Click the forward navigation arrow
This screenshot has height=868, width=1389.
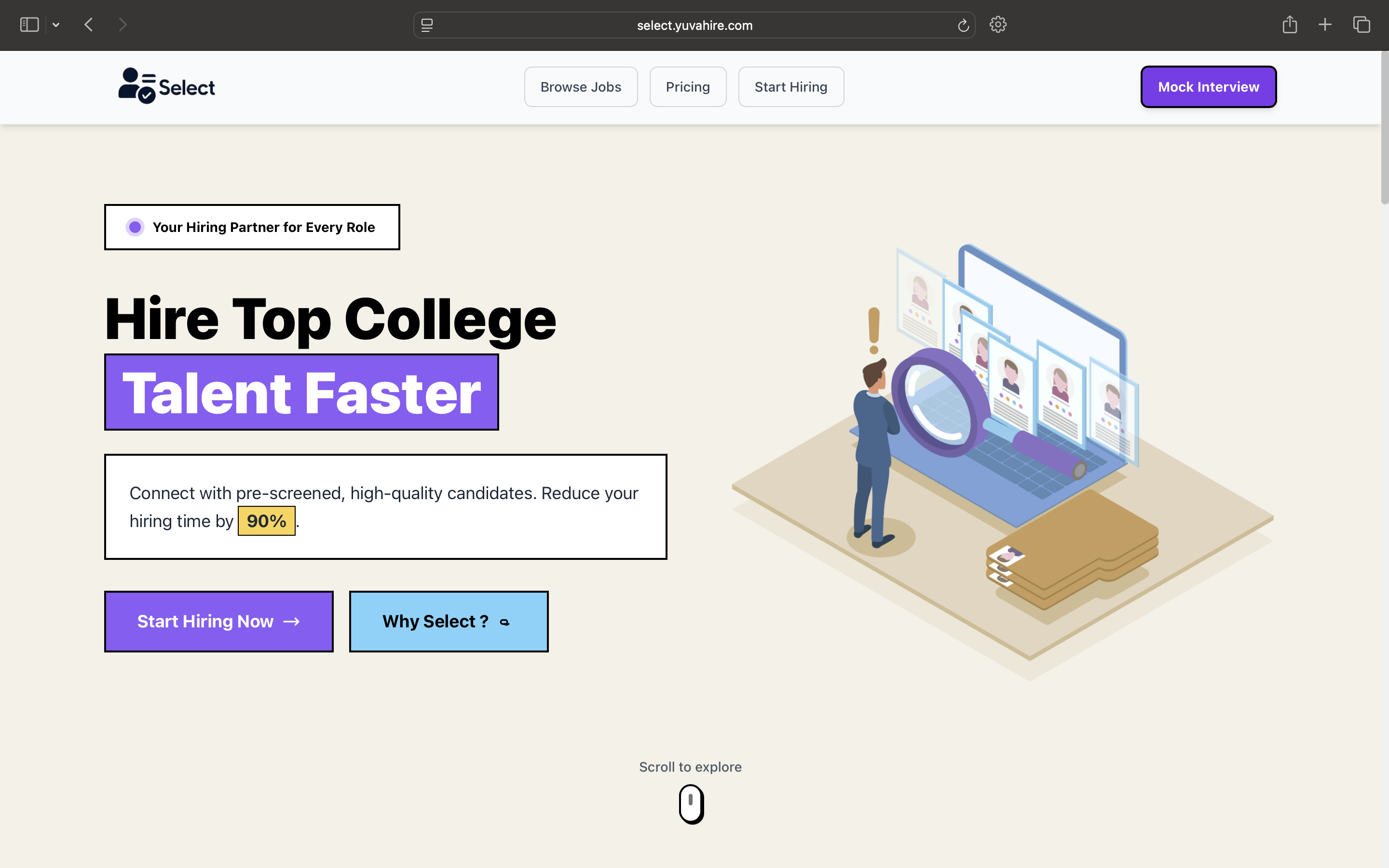click(122, 25)
